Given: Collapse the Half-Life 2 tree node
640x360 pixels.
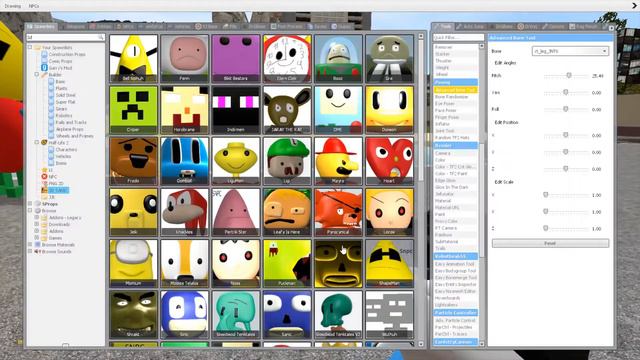Looking at the screenshot, I should pyautogui.click(x=37, y=142).
